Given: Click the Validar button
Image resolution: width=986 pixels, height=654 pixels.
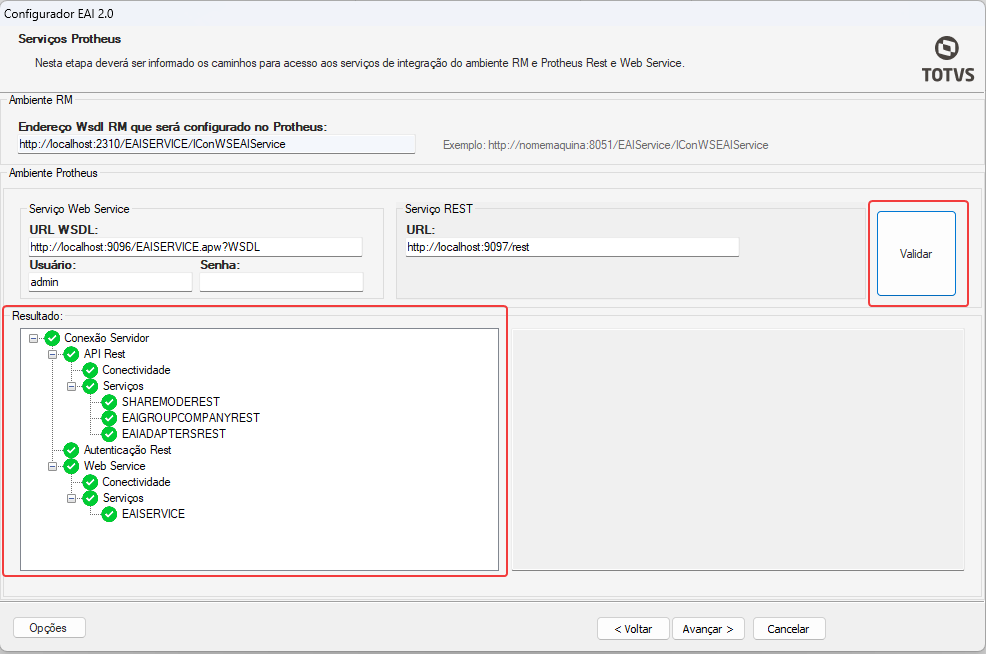Looking at the screenshot, I should point(916,253).
